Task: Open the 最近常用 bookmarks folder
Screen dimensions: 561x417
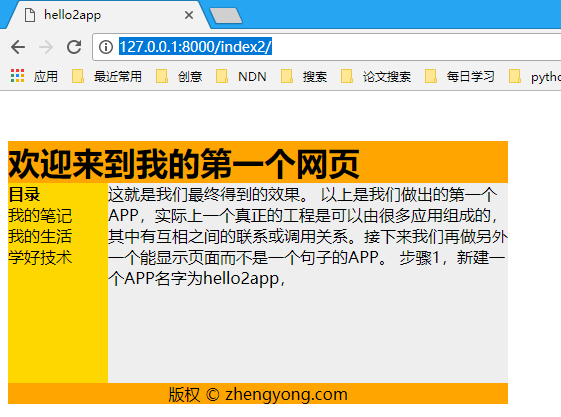Action: click(107, 76)
